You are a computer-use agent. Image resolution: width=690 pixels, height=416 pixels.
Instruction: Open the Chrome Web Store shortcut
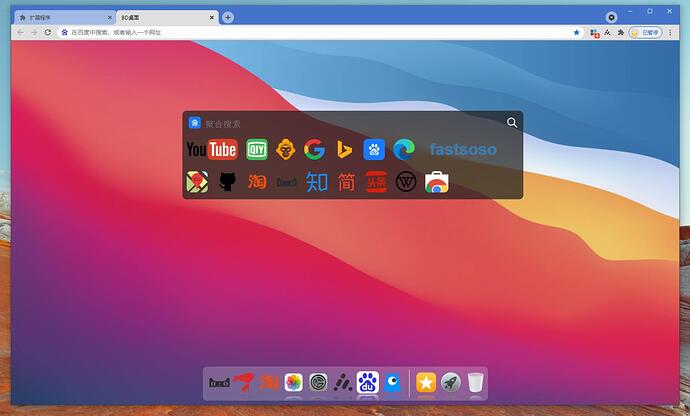coord(437,182)
